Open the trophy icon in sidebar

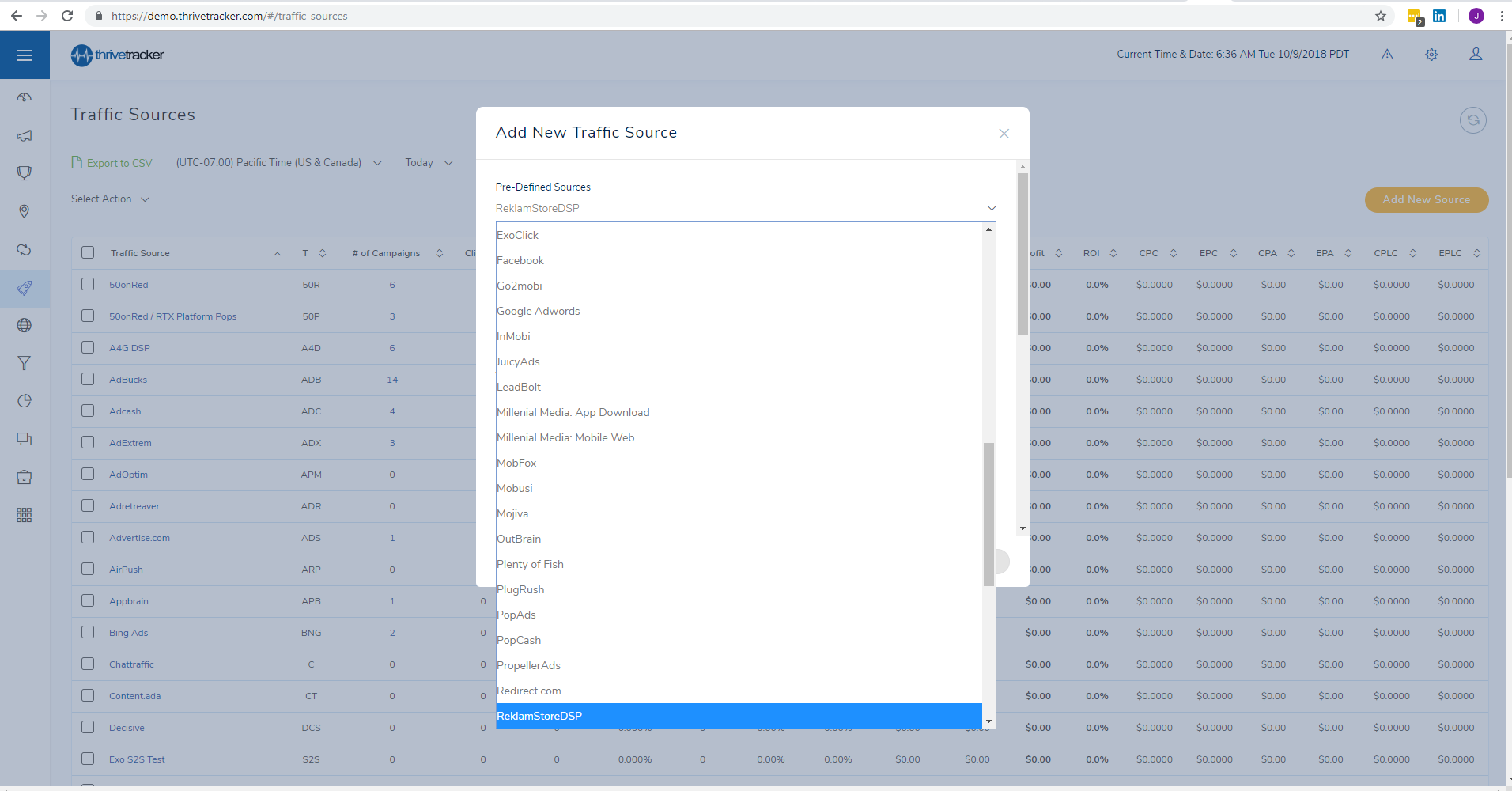click(x=25, y=173)
